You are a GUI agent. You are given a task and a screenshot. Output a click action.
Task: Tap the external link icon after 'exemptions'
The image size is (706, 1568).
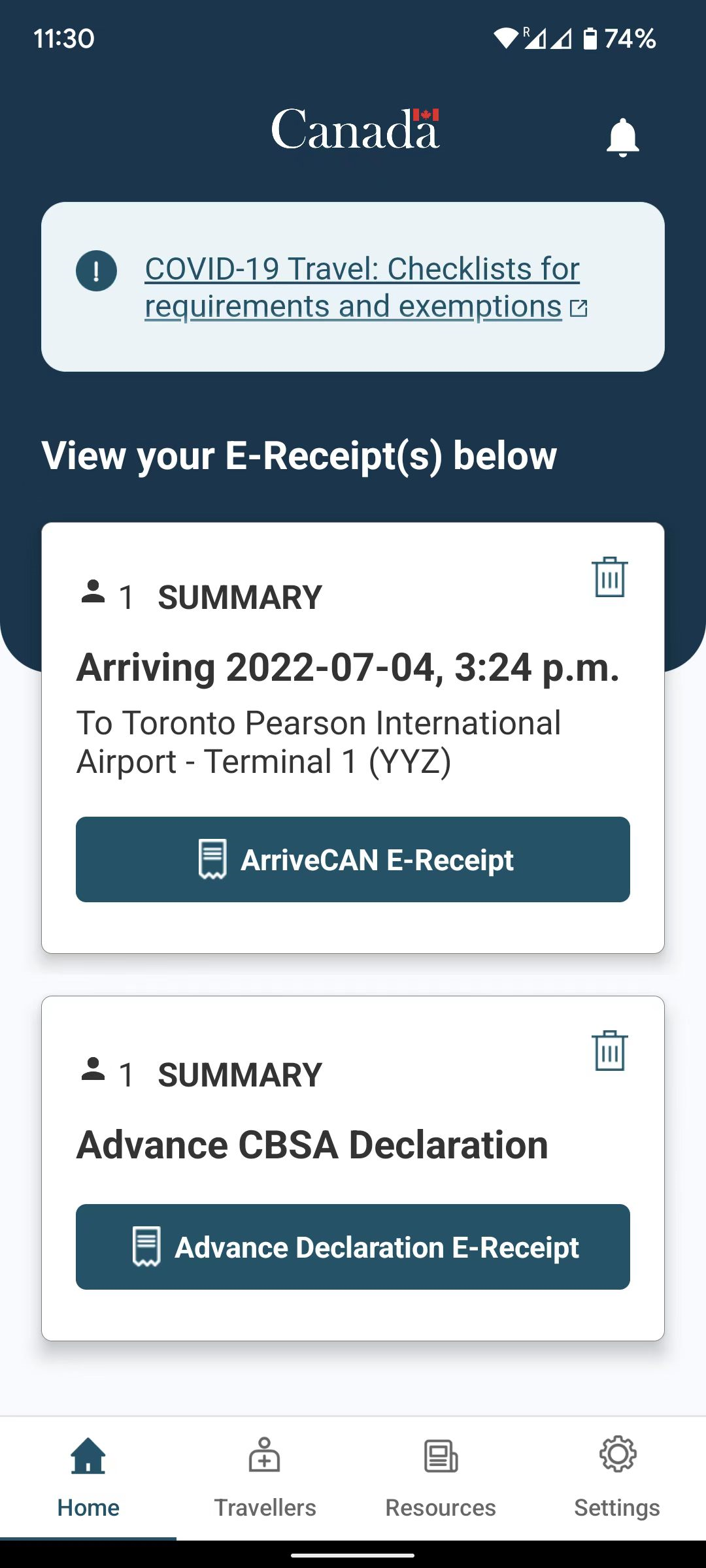click(579, 308)
